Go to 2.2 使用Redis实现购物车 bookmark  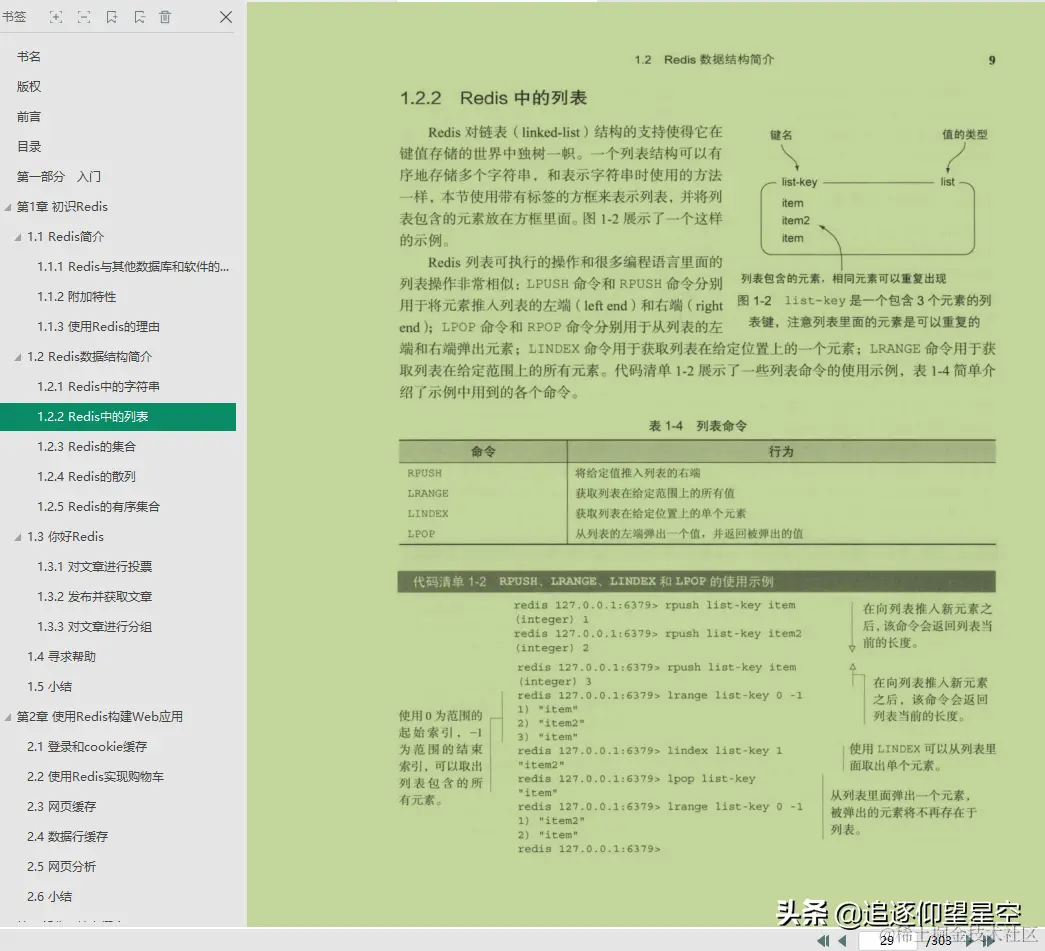pyautogui.click(x=95, y=776)
